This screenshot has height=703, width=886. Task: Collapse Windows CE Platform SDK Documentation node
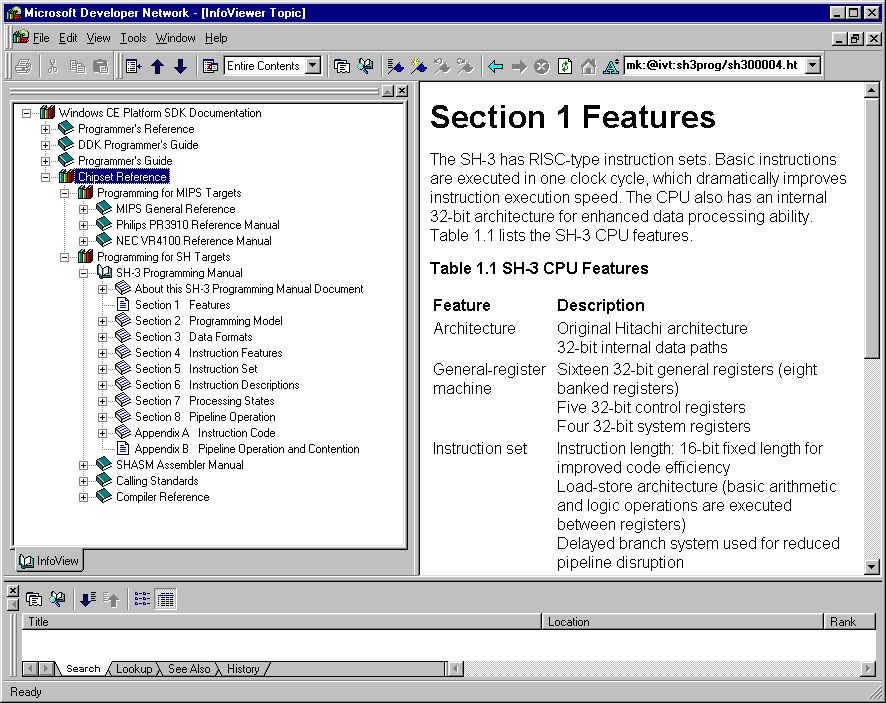coord(27,113)
